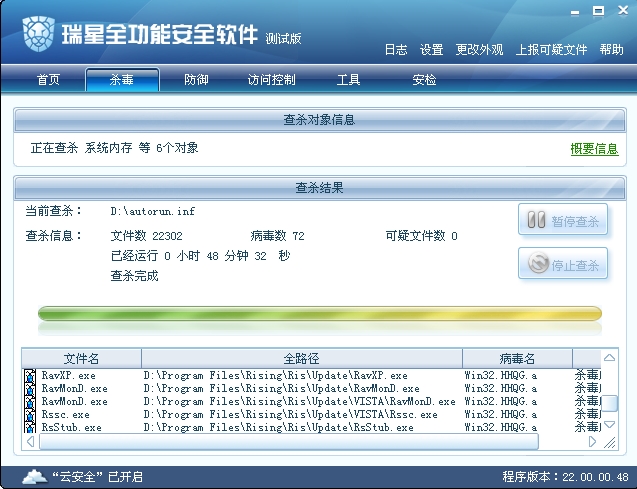Select the Rssc.exe file name
Viewport: 637px width, 489px height.
pyautogui.click(x=65, y=415)
